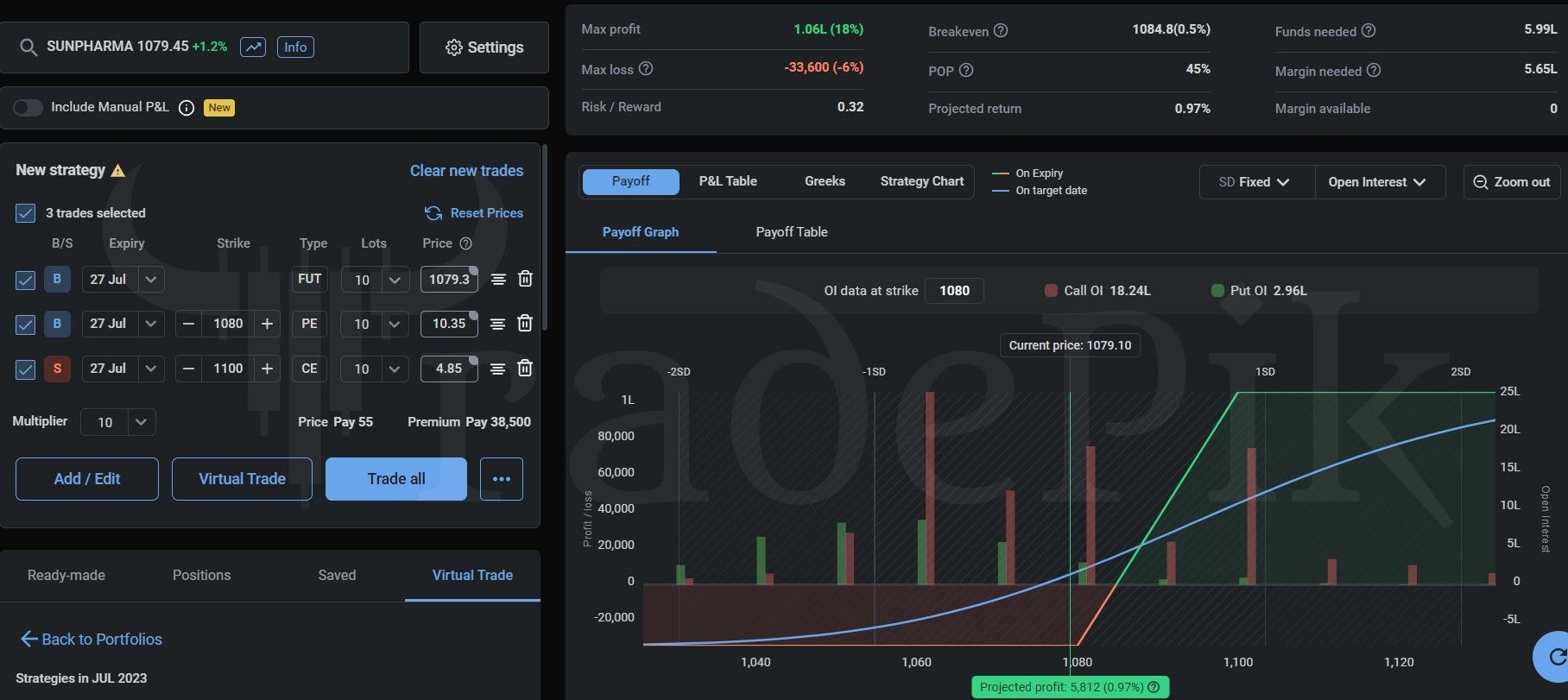Uncheck the 3 trades selected checkbox
This screenshot has width=1568, height=700.
coord(25,213)
